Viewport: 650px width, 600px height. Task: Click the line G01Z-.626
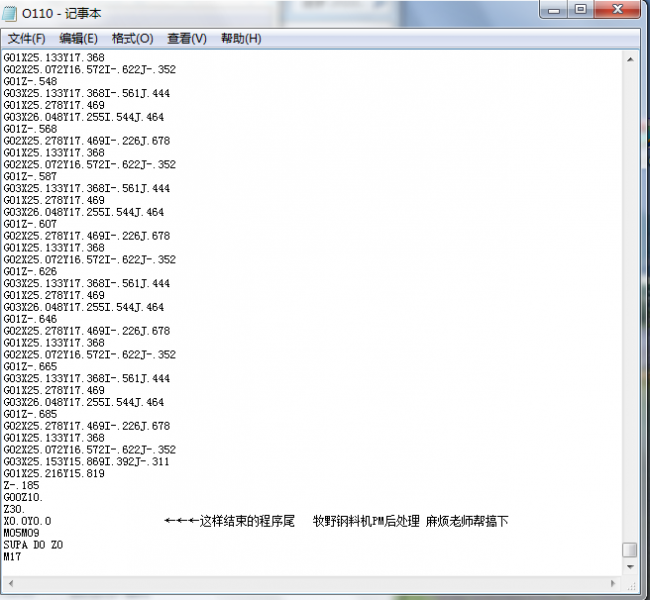[30, 272]
